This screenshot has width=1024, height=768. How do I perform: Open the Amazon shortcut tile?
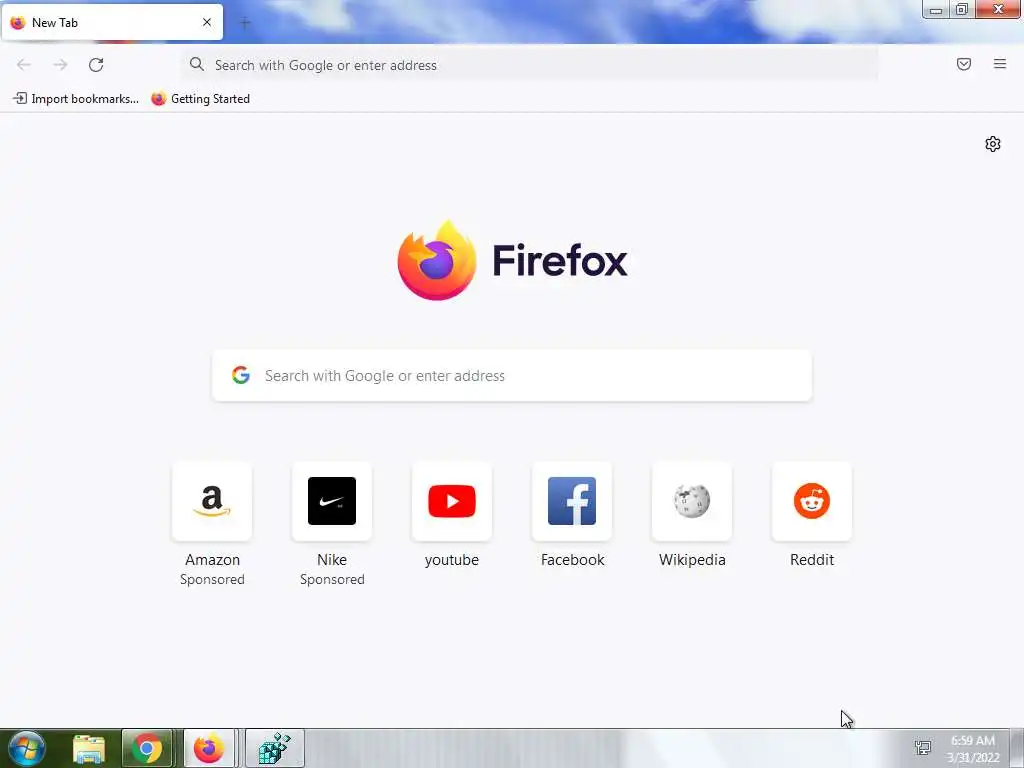(212, 501)
